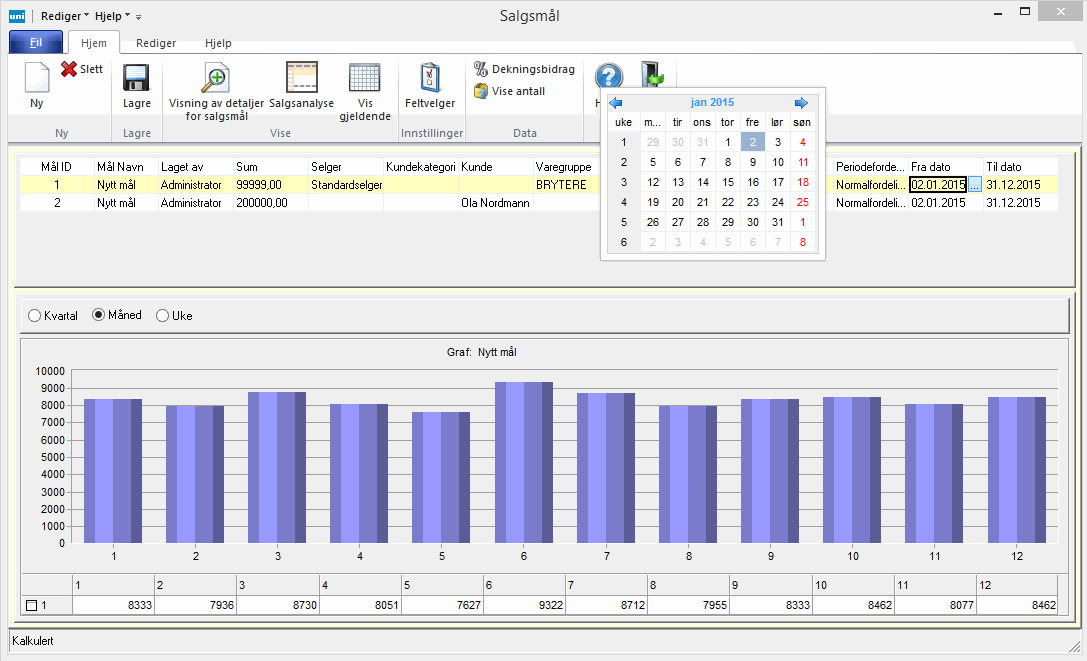Open the Salgsanalyse tool
This screenshot has width=1087, height=661.
tap(301, 79)
